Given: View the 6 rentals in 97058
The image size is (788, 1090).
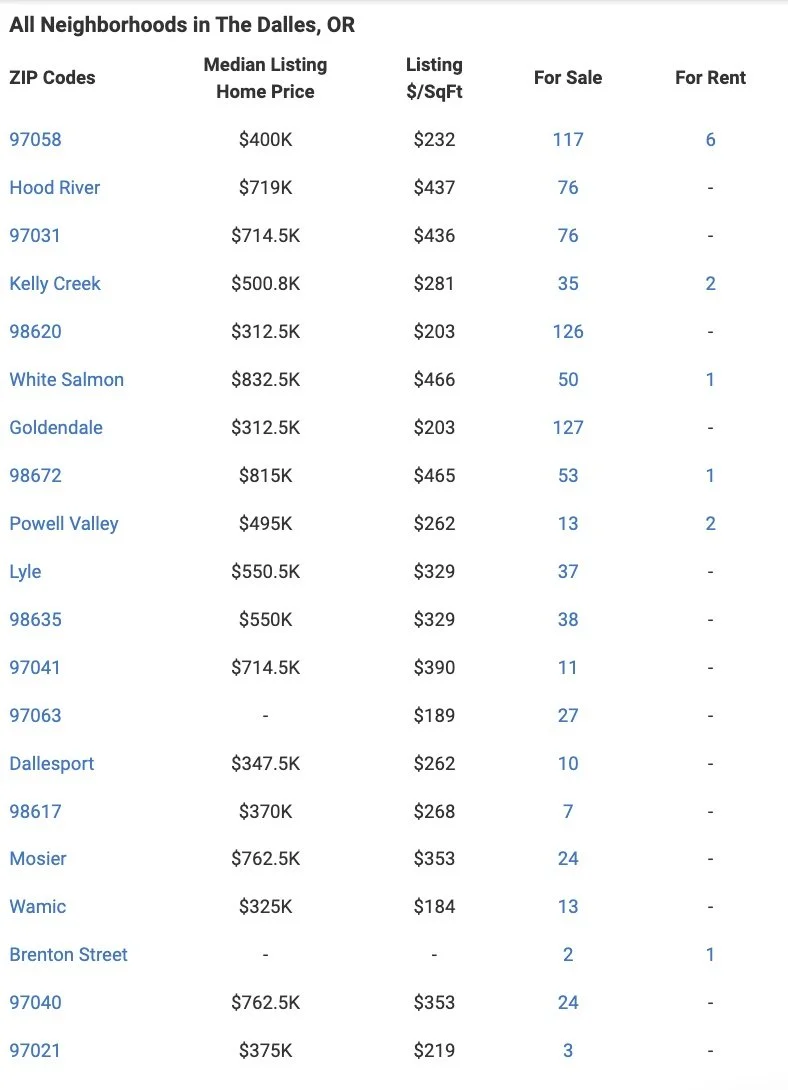Looking at the screenshot, I should [710, 140].
